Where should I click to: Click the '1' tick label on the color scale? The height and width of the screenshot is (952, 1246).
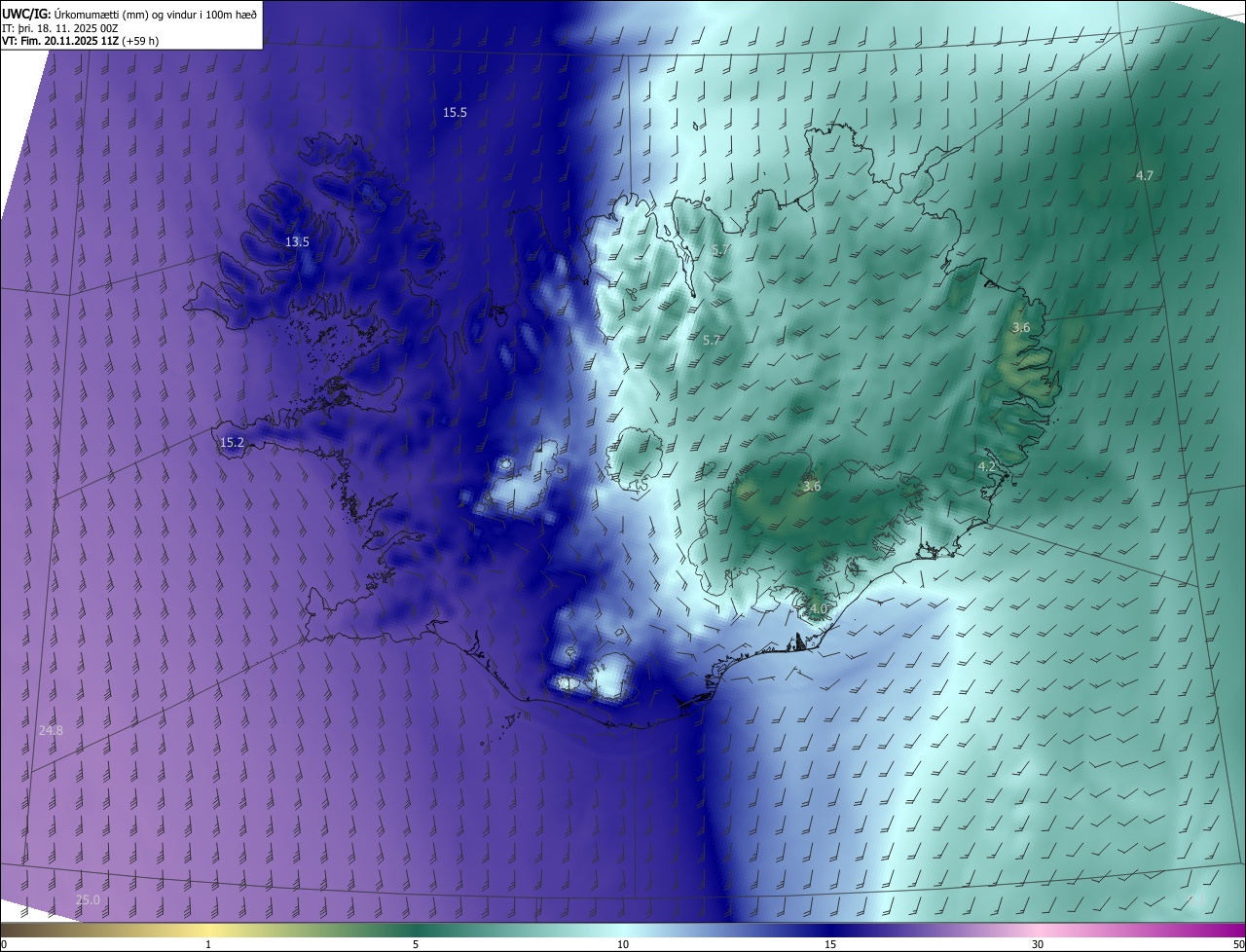click(208, 945)
